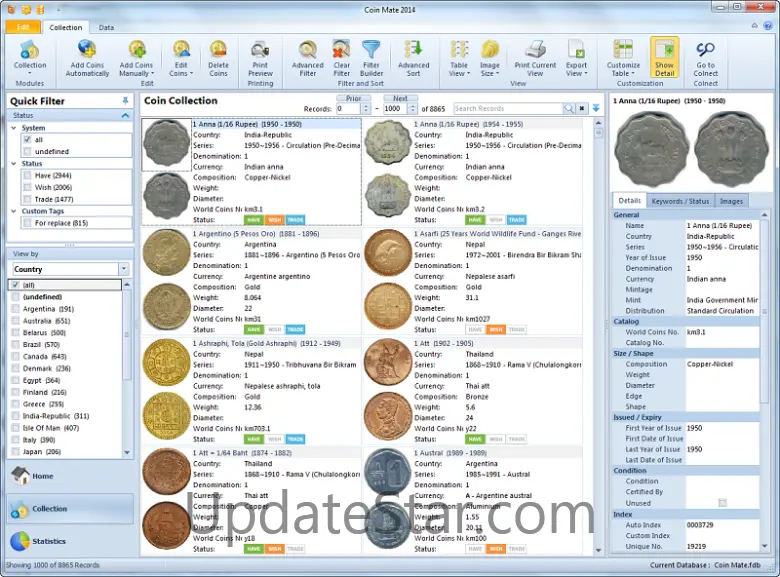Click the Prior records button
780x577 pixels.
tap(353, 98)
